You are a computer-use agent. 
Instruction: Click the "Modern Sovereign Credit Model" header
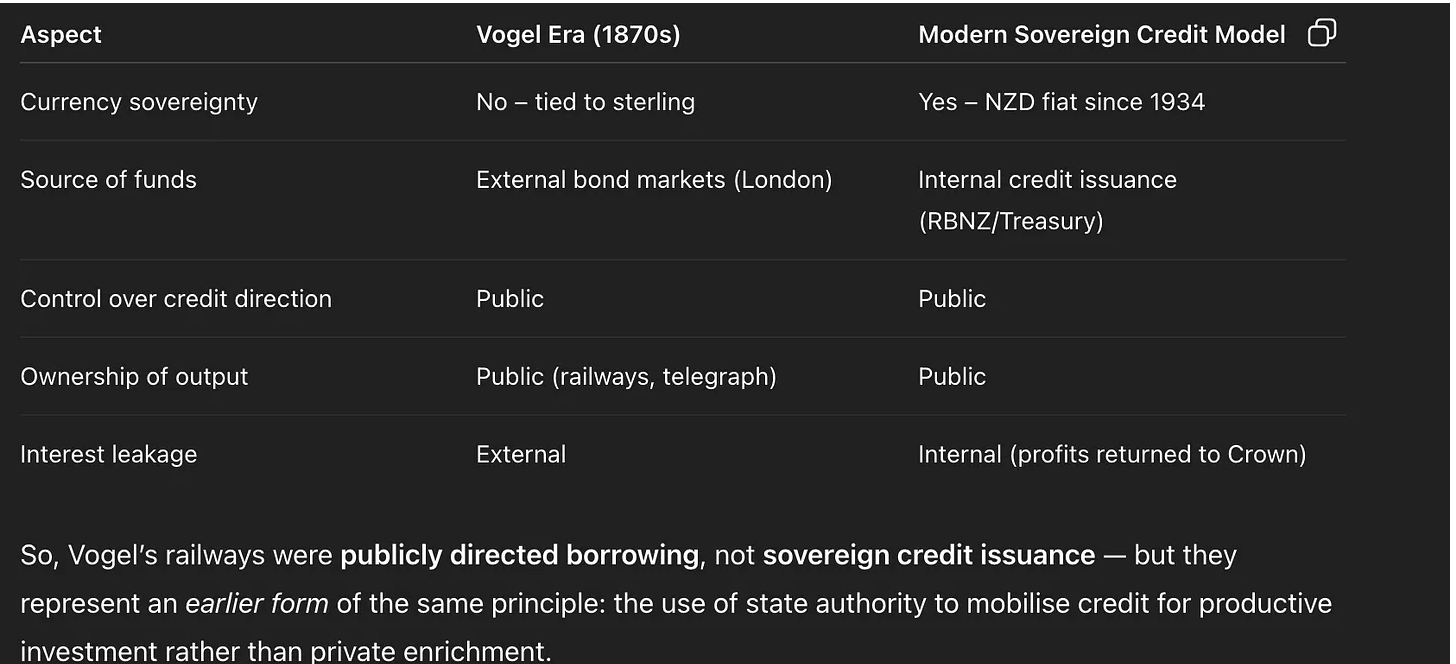1101,35
